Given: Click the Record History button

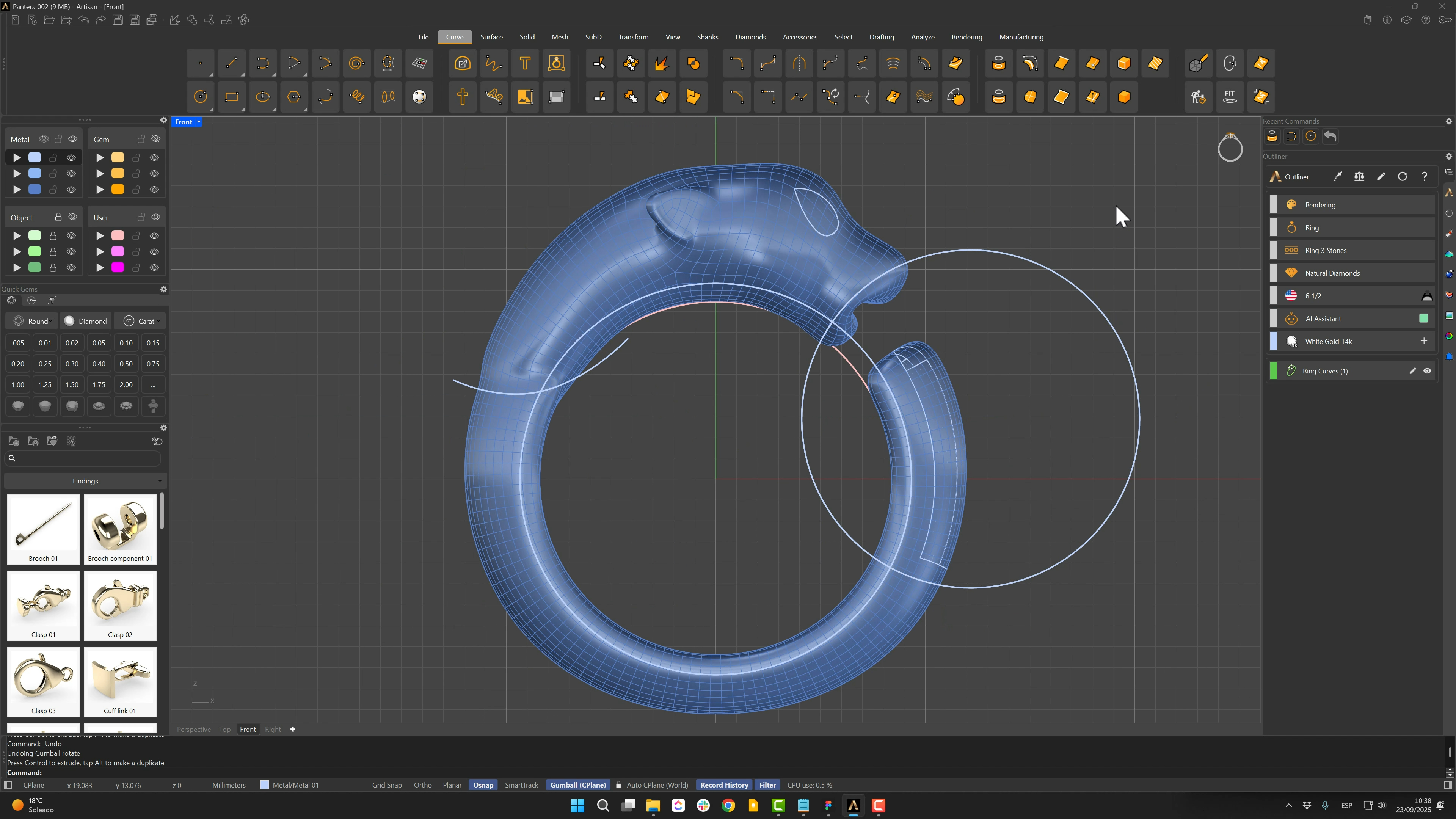Looking at the screenshot, I should 724,785.
